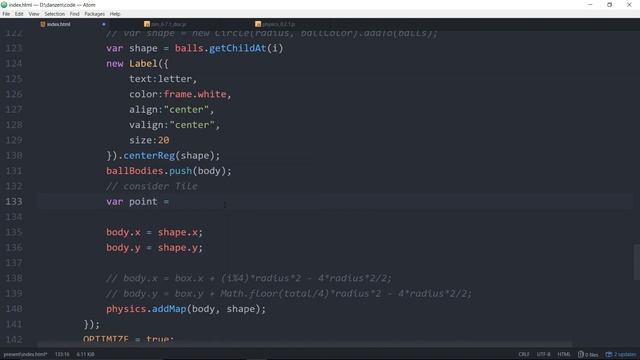The height and width of the screenshot is (360, 640).
Task: Minimize the Atom window
Action: click(x=590, y=5)
